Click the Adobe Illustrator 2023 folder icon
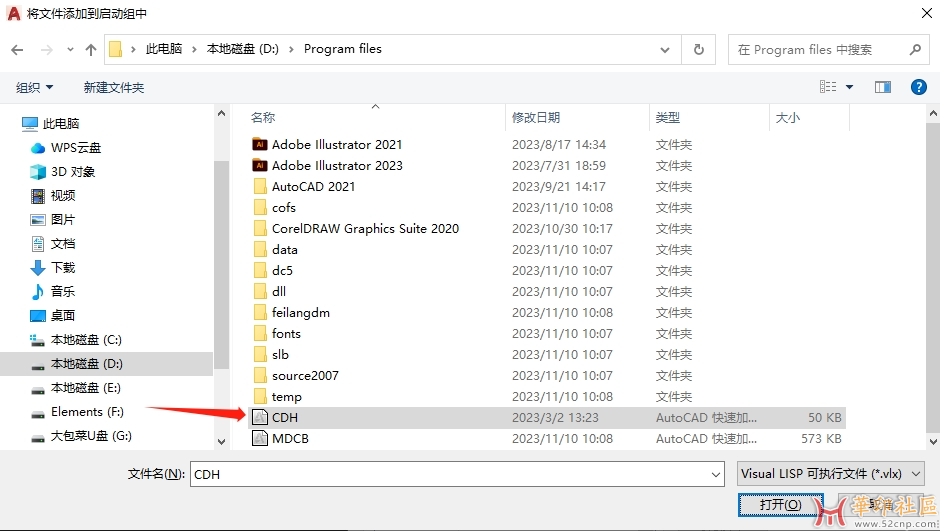The height and width of the screenshot is (531, 940). tap(260, 165)
